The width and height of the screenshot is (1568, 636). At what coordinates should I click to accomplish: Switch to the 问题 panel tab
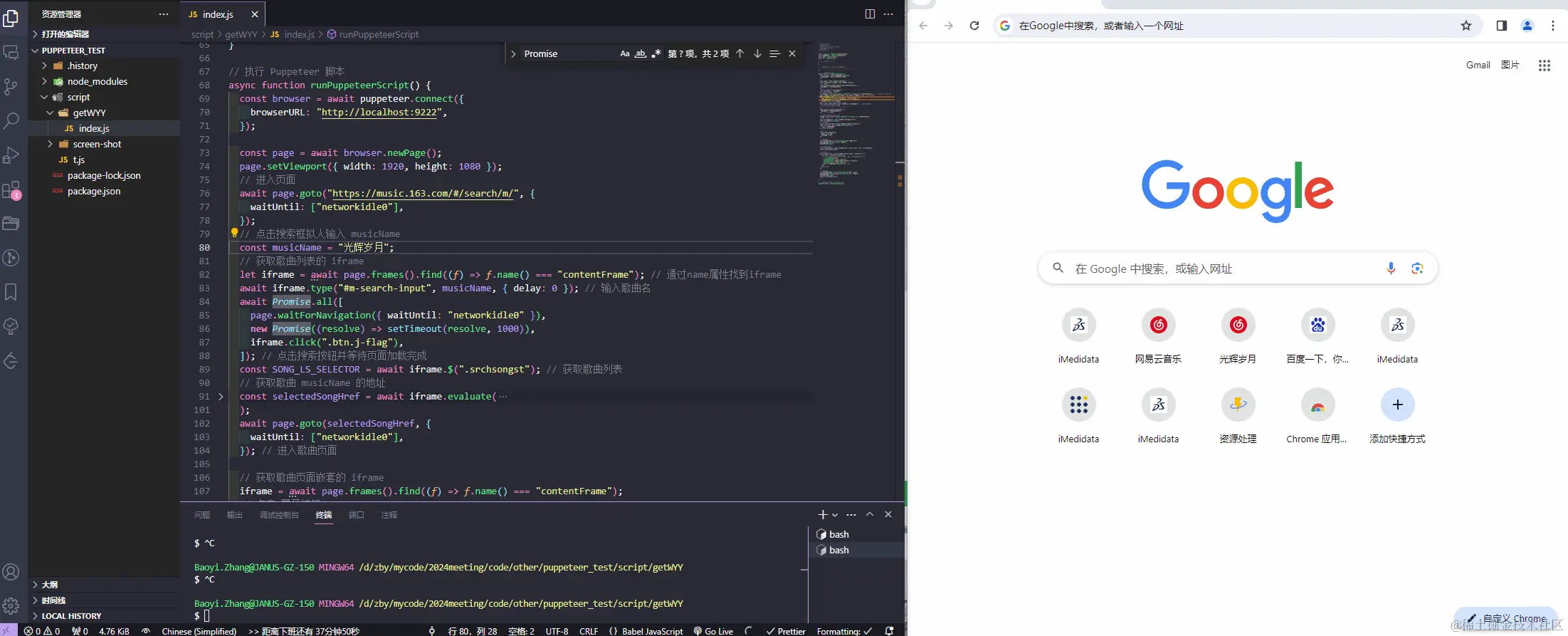click(x=202, y=515)
